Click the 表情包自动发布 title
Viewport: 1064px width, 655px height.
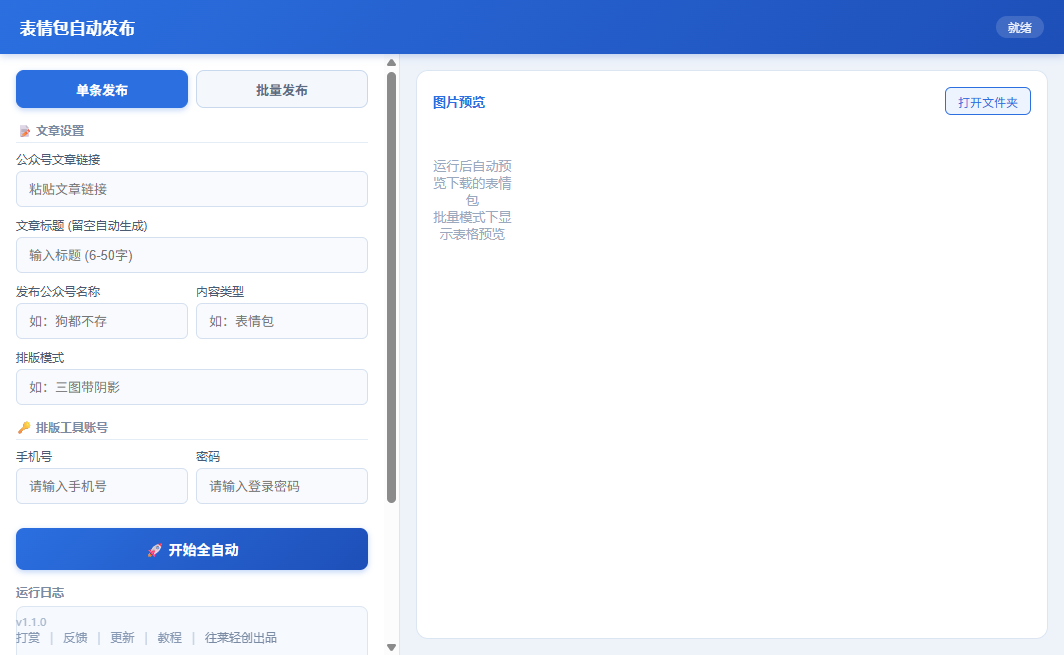(77, 28)
